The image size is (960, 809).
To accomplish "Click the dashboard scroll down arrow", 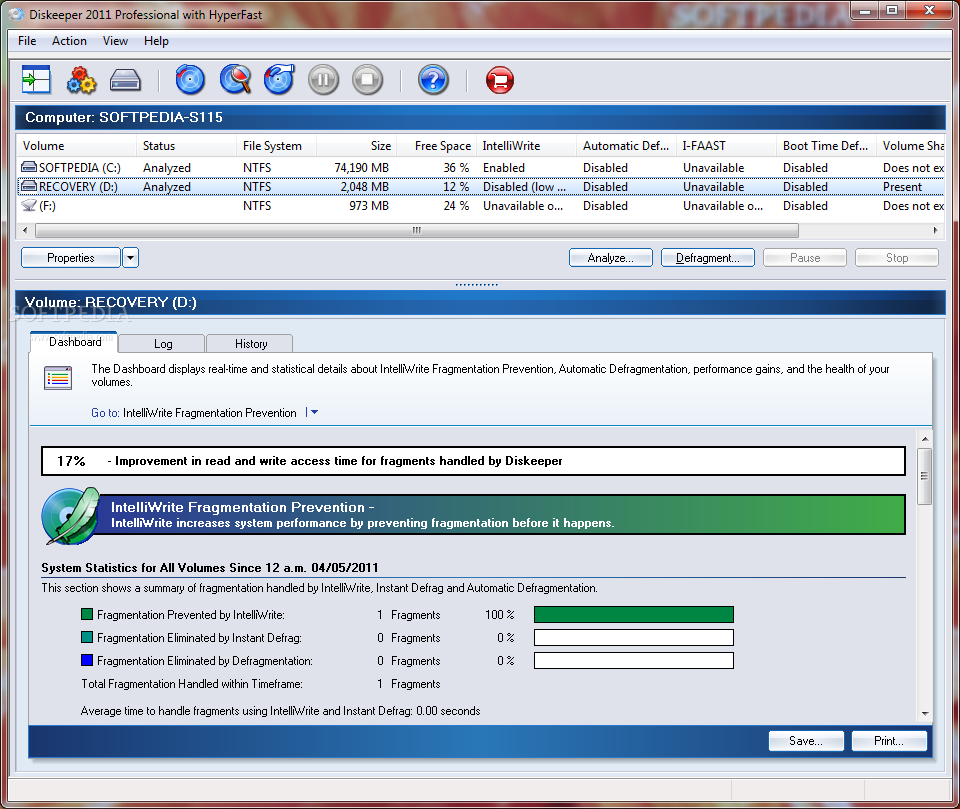I will (x=924, y=713).
